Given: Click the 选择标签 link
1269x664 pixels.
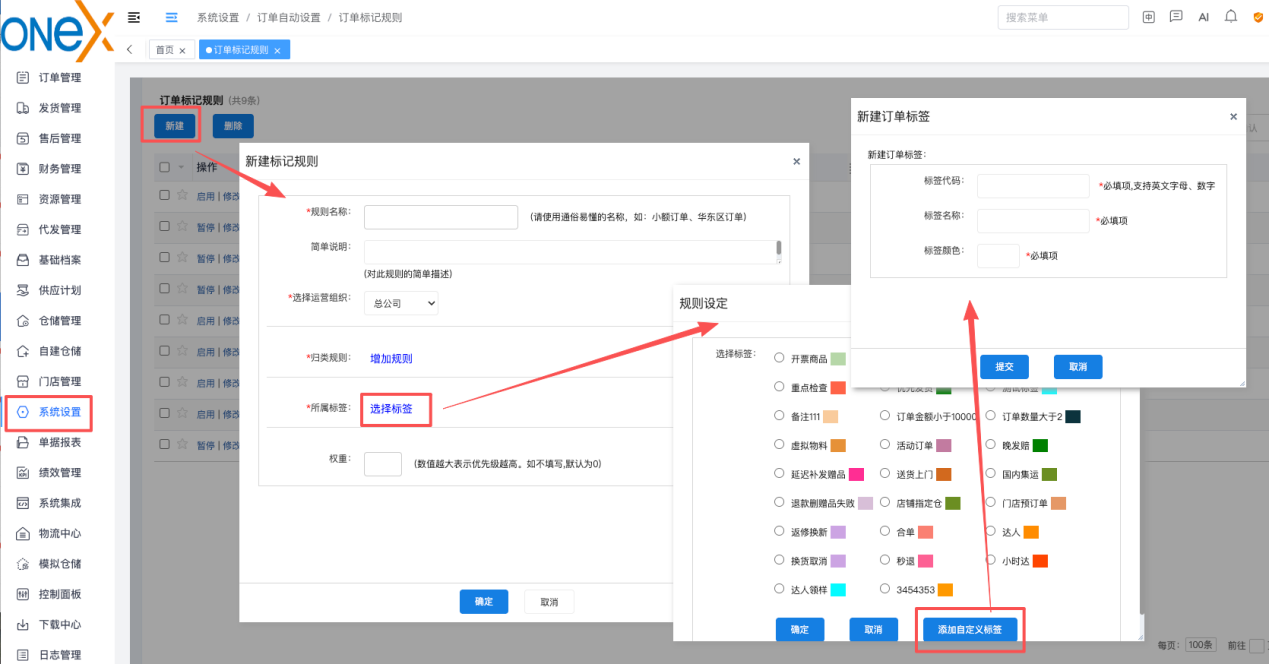Looking at the screenshot, I should tap(391, 408).
